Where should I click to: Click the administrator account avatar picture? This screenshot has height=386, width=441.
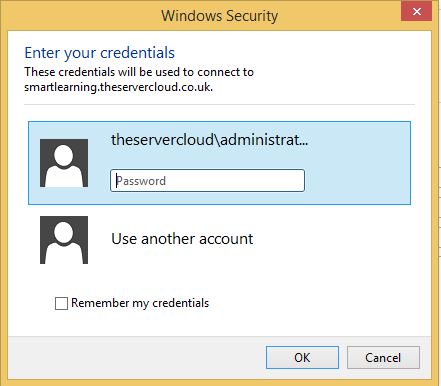[64, 163]
